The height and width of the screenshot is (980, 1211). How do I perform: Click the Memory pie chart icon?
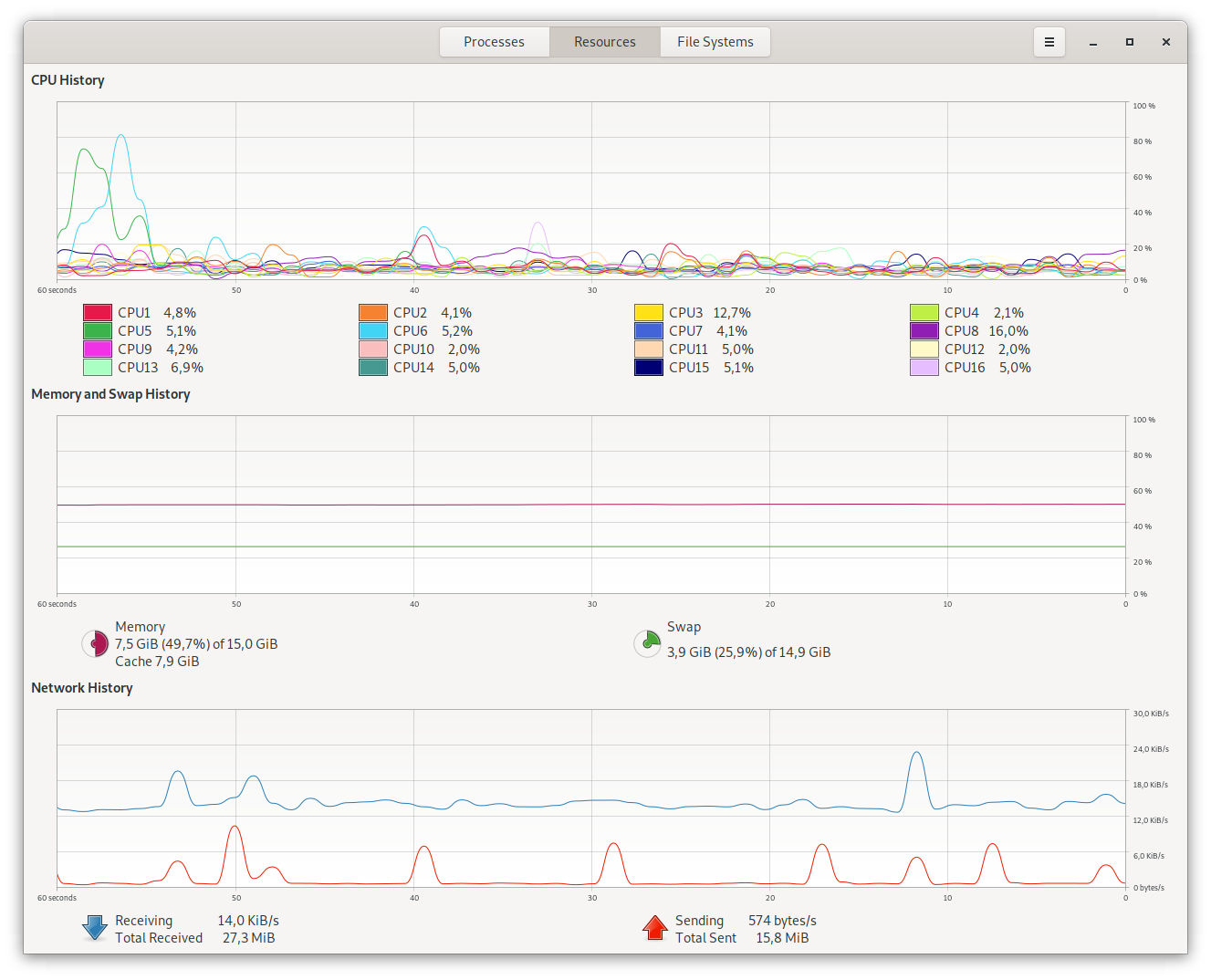[x=95, y=644]
